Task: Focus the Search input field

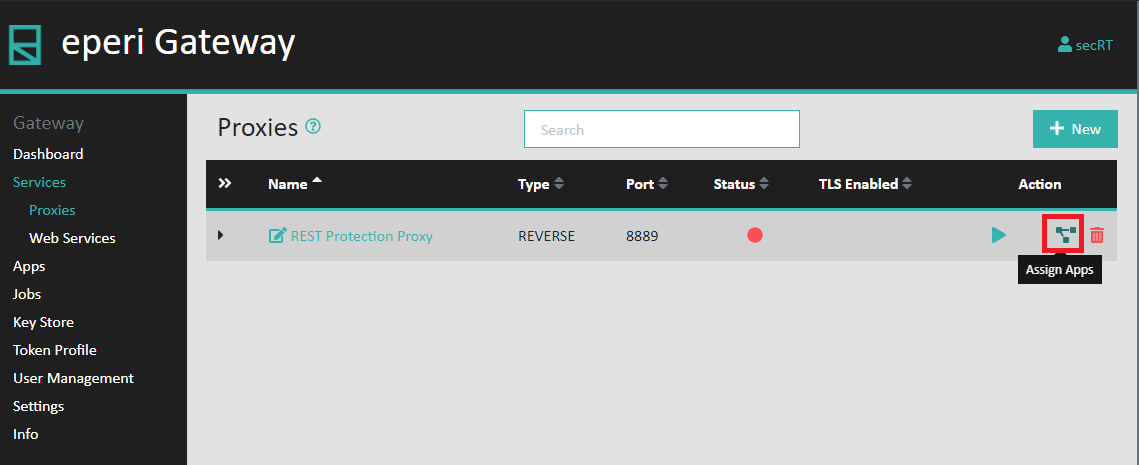Action: [662, 129]
